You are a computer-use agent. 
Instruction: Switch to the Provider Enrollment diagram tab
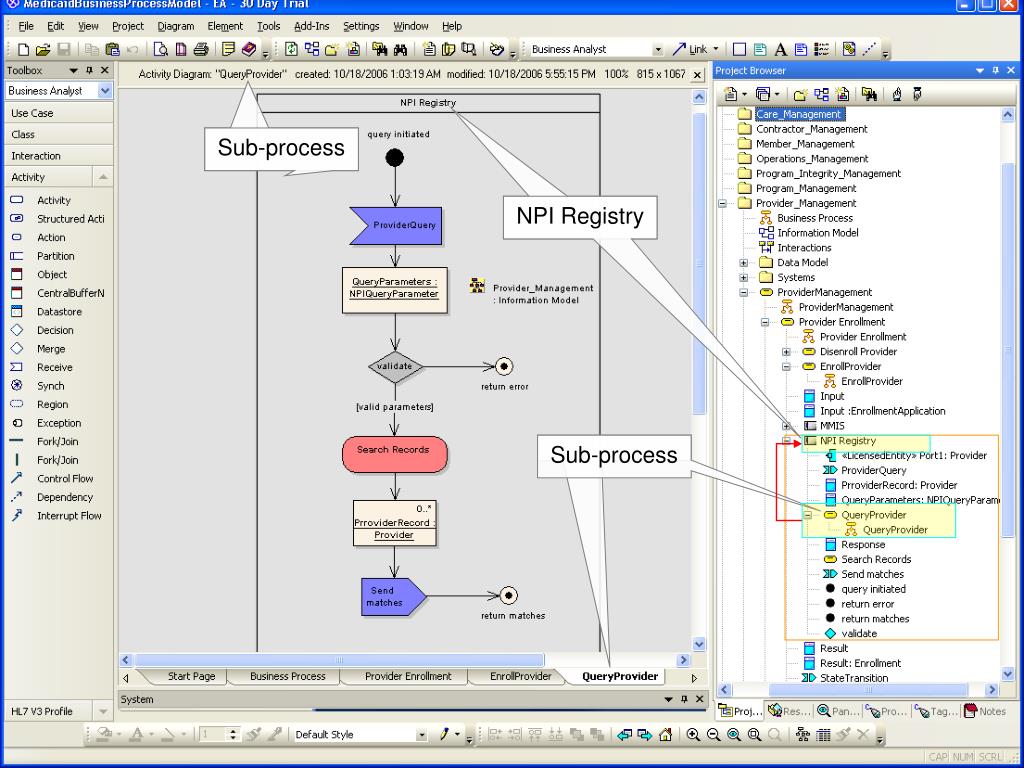[408, 677]
